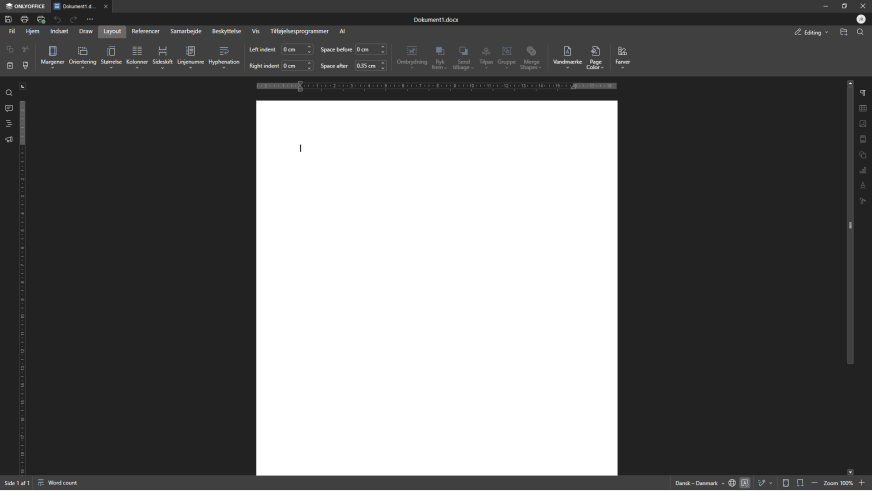872x491 pixels.
Task: Toggle spell checking in status bar
Action: pos(745,483)
